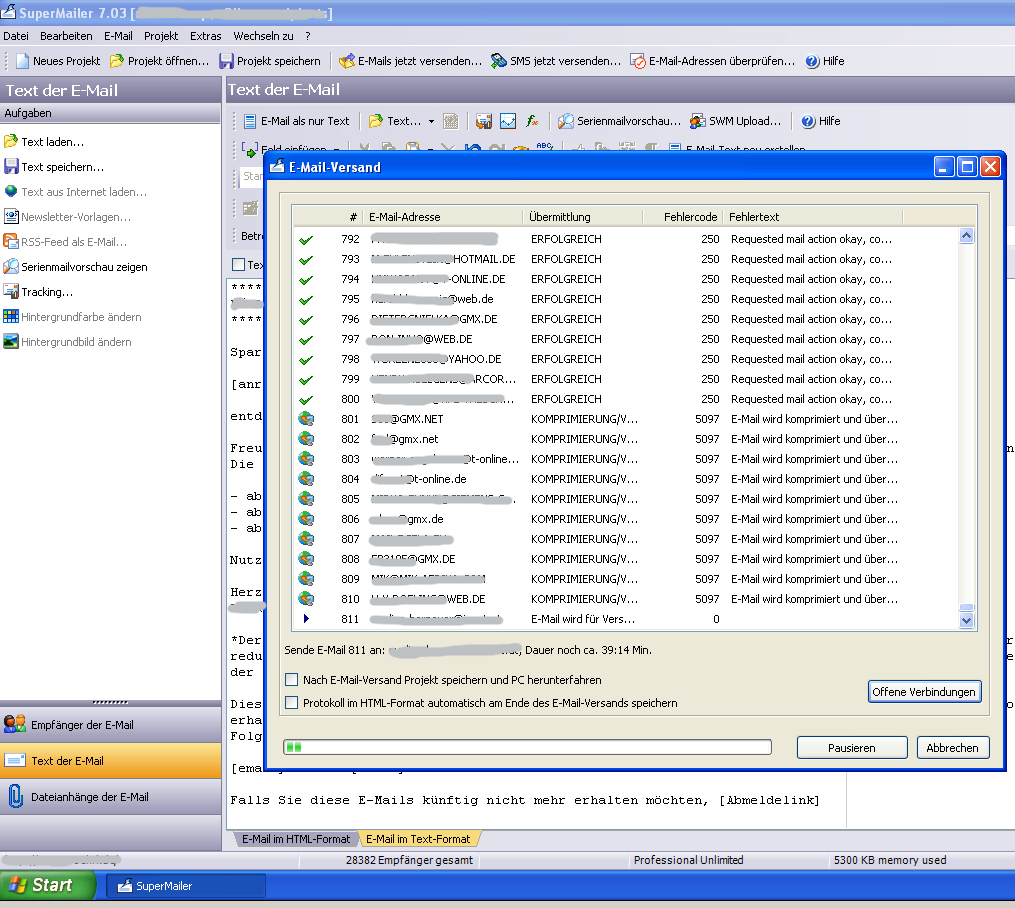This screenshot has width=1015, height=908.
Task: Open Empfänger der E-Mail section
Action: pyautogui.click(x=111, y=725)
